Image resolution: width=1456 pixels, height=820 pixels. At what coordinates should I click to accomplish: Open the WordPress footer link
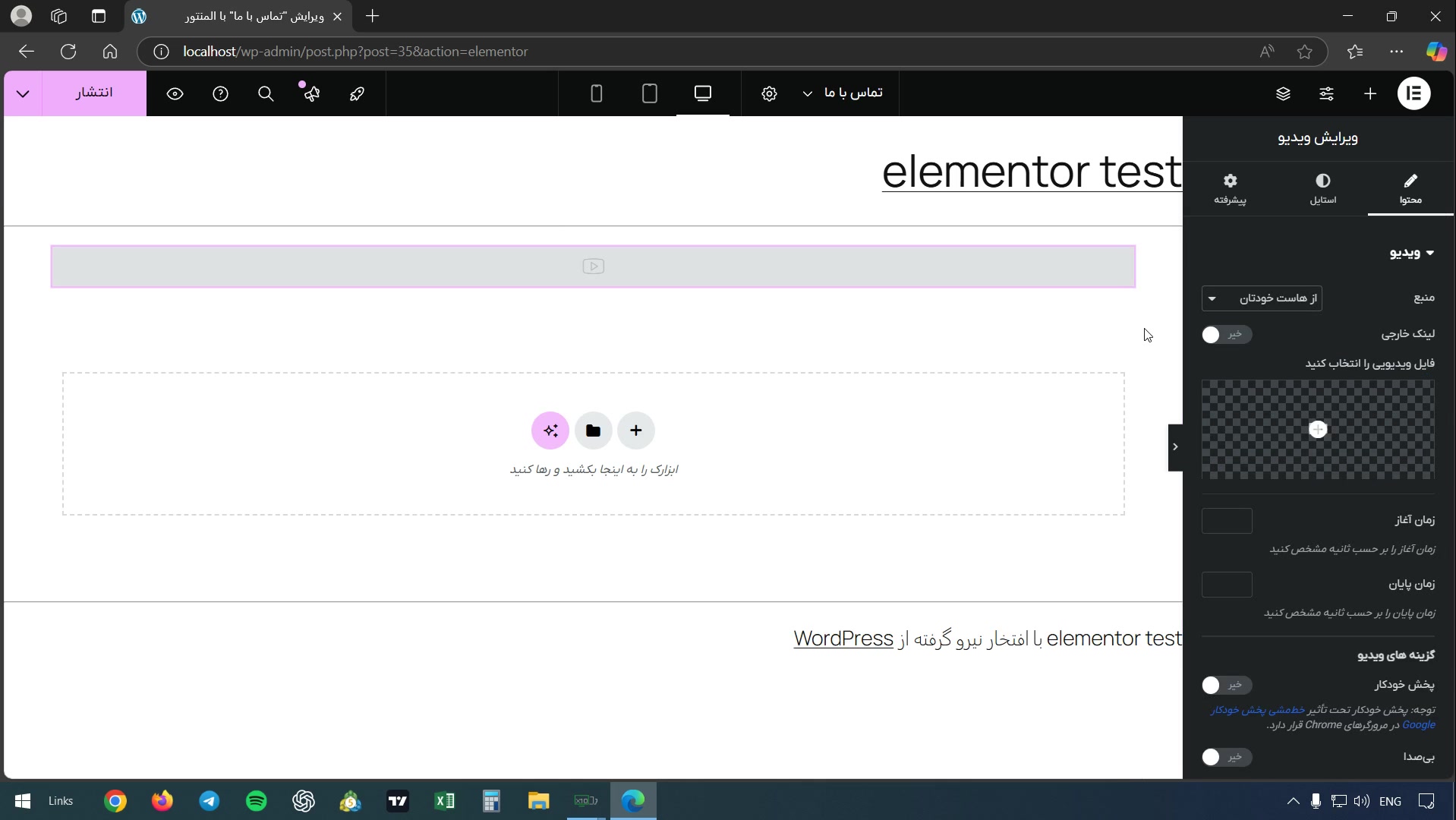point(843,639)
